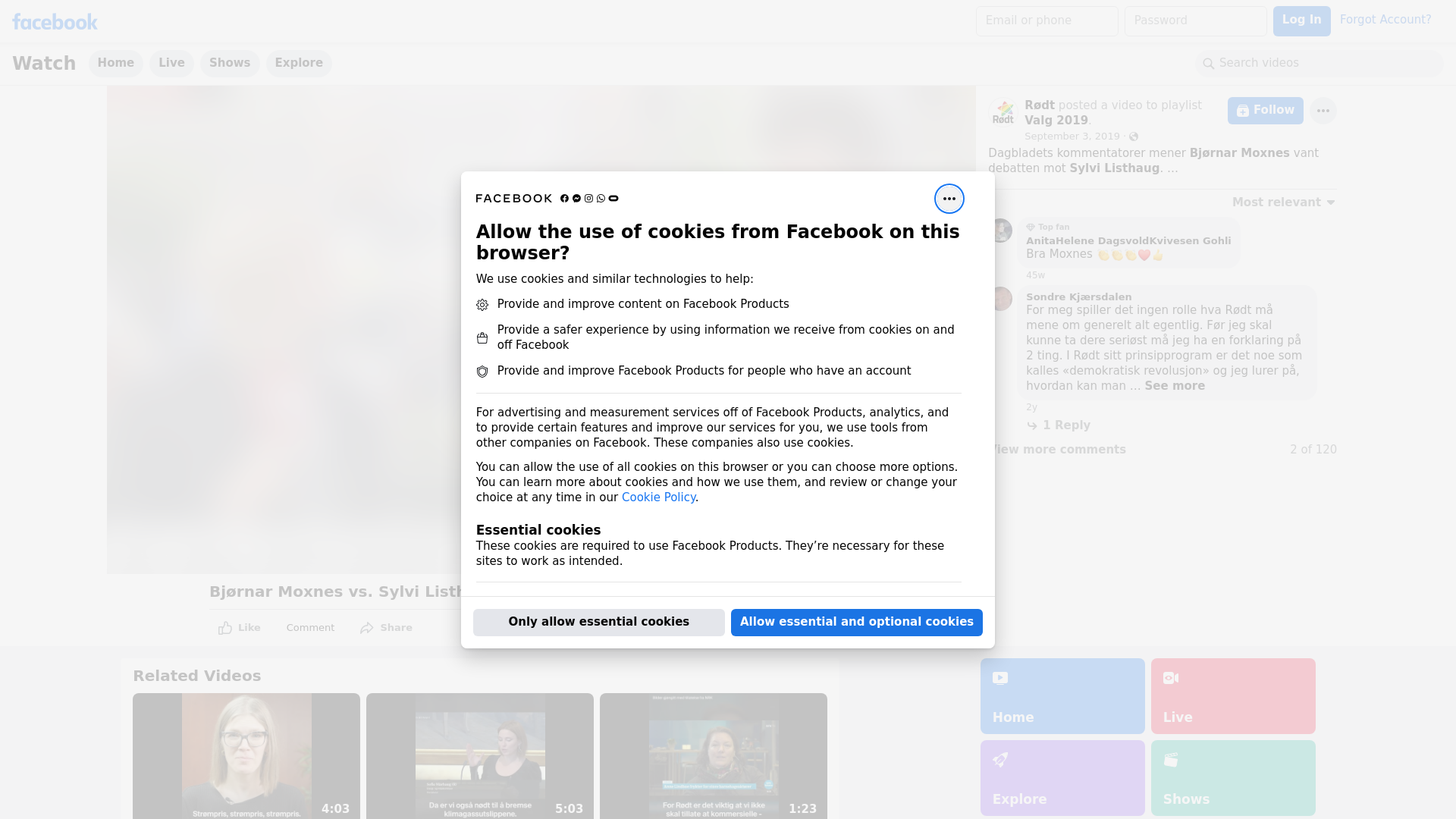The width and height of the screenshot is (1456, 819).
Task: Open the cookie dialog three-dots options menu
Action: 949,199
